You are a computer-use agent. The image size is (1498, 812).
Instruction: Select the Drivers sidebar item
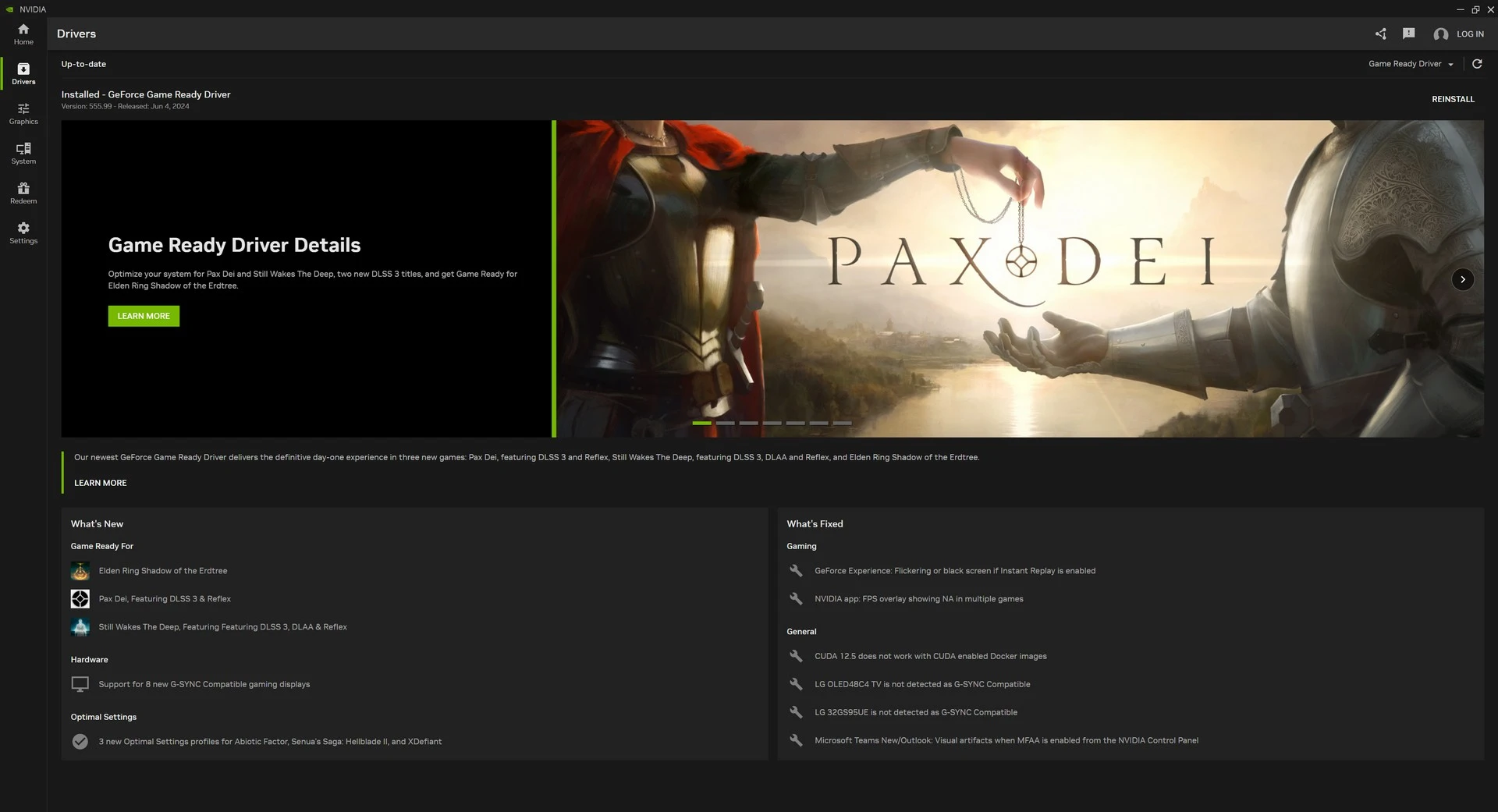(x=23, y=73)
